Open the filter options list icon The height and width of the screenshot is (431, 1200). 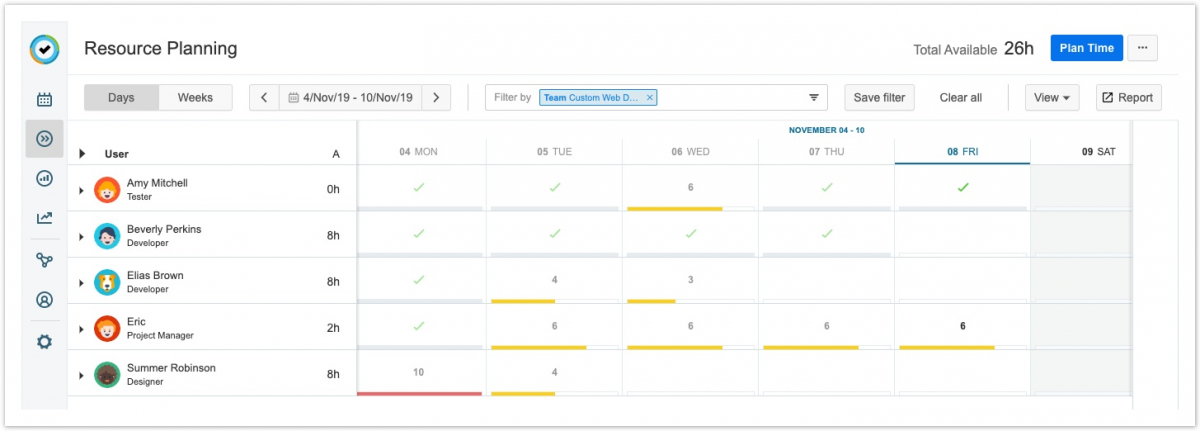coord(814,98)
